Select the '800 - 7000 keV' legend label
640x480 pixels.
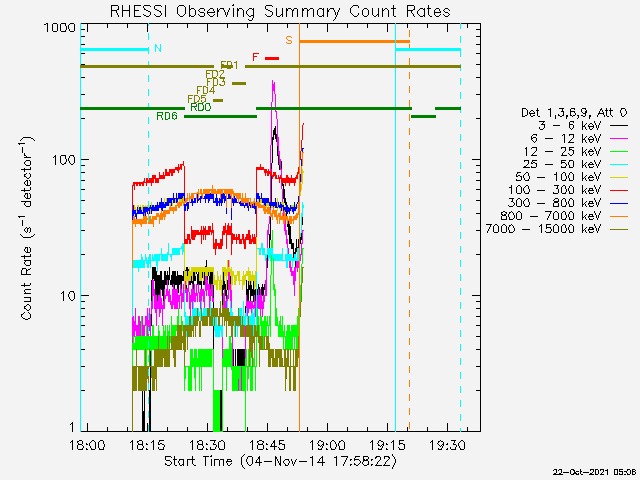click(x=551, y=216)
